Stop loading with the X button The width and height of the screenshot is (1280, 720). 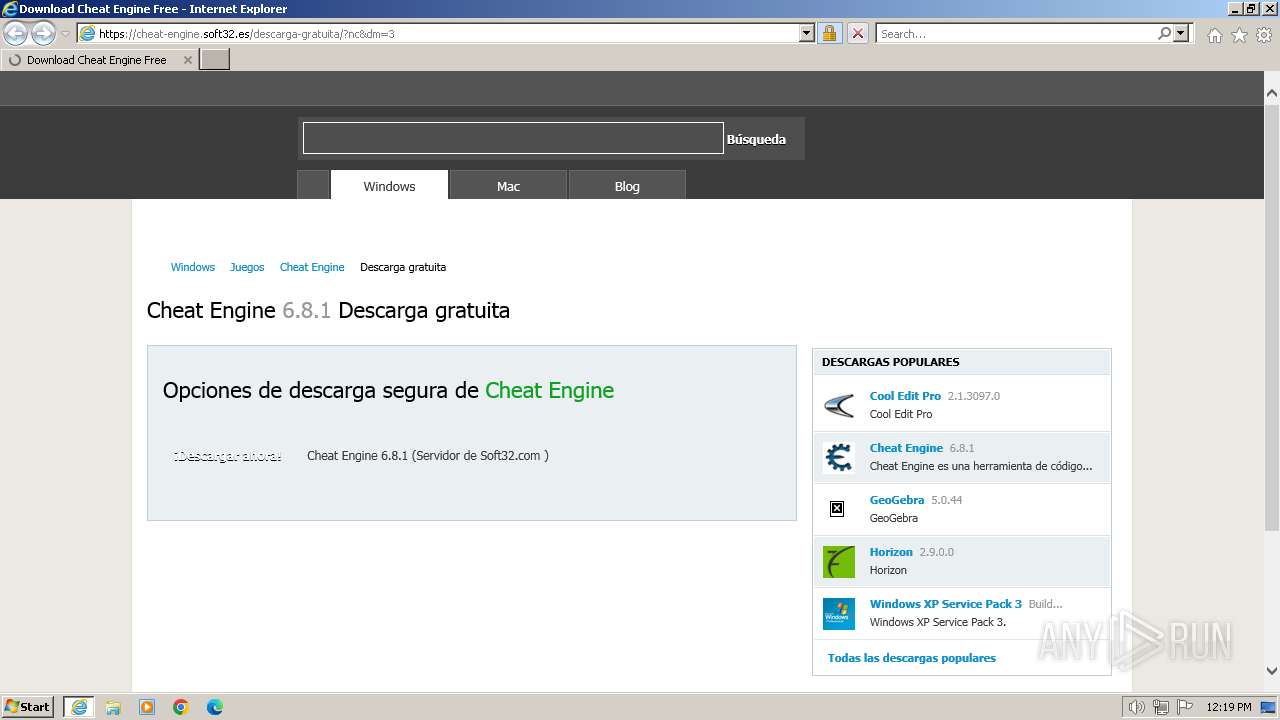point(857,33)
